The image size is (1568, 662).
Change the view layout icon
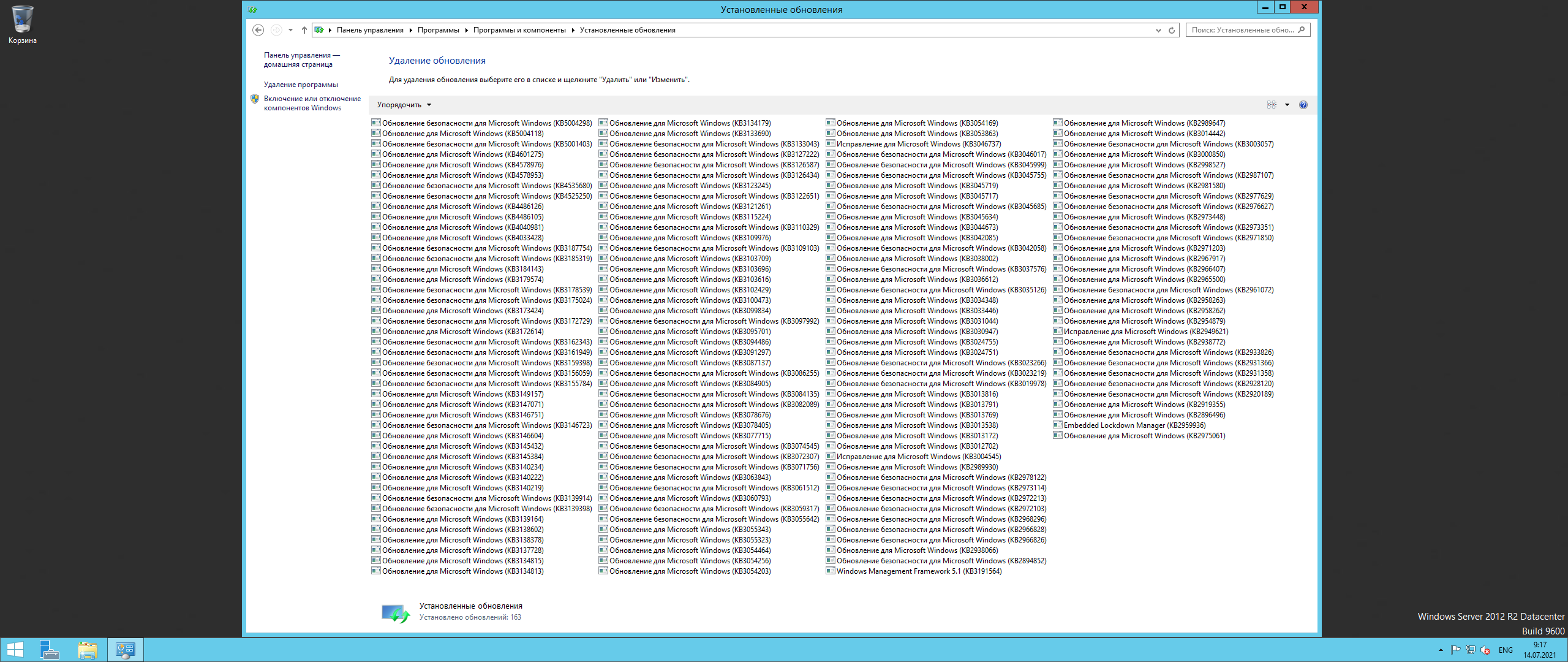[x=1272, y=105]
